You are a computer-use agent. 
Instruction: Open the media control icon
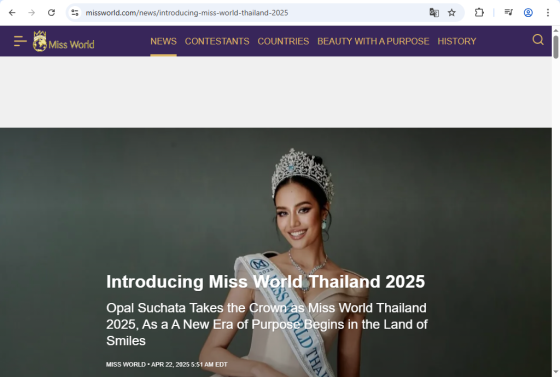[509, 13]
